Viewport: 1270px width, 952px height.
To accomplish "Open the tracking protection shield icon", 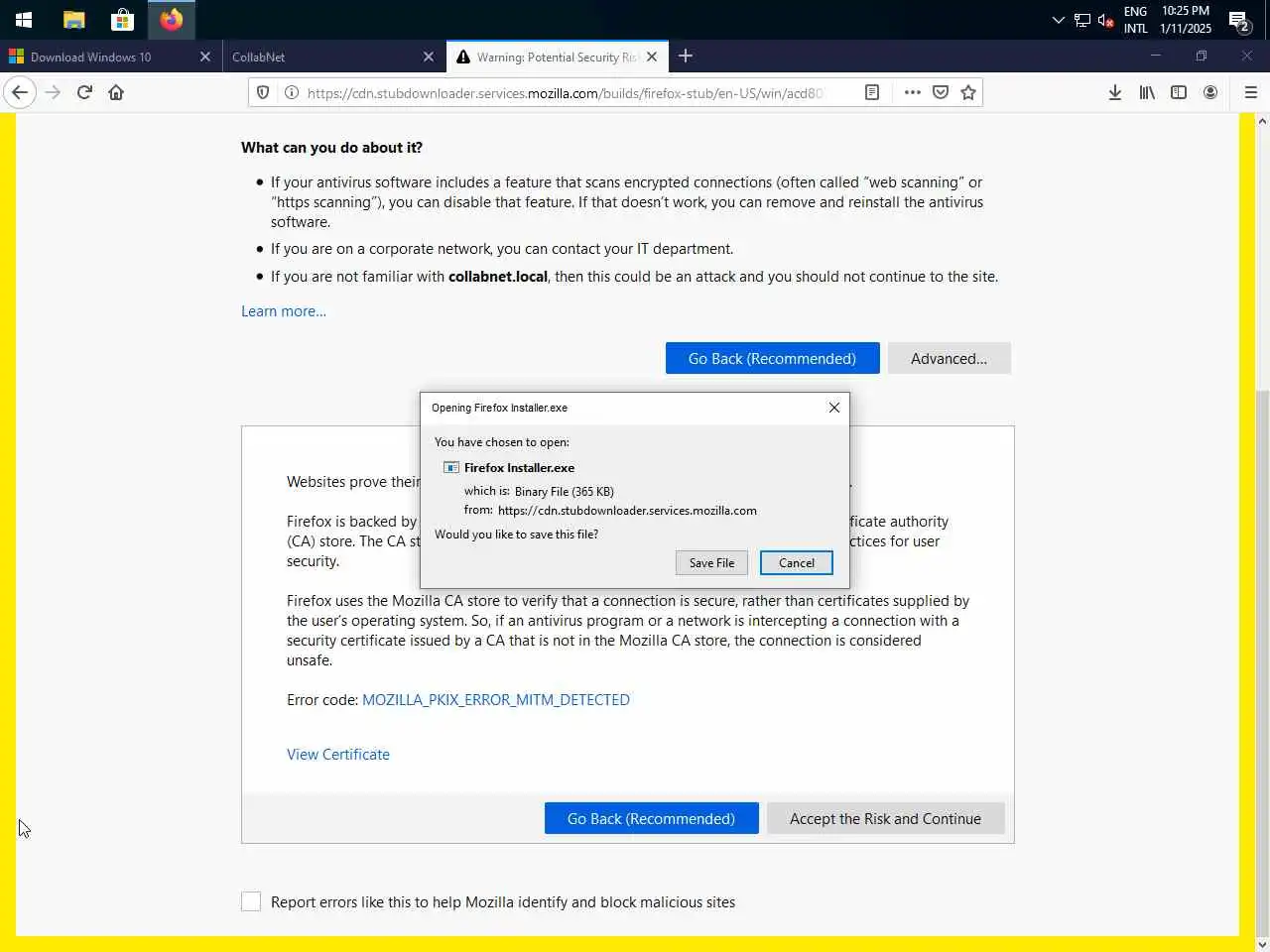I will pyautogui.click(x=263, y=92).
